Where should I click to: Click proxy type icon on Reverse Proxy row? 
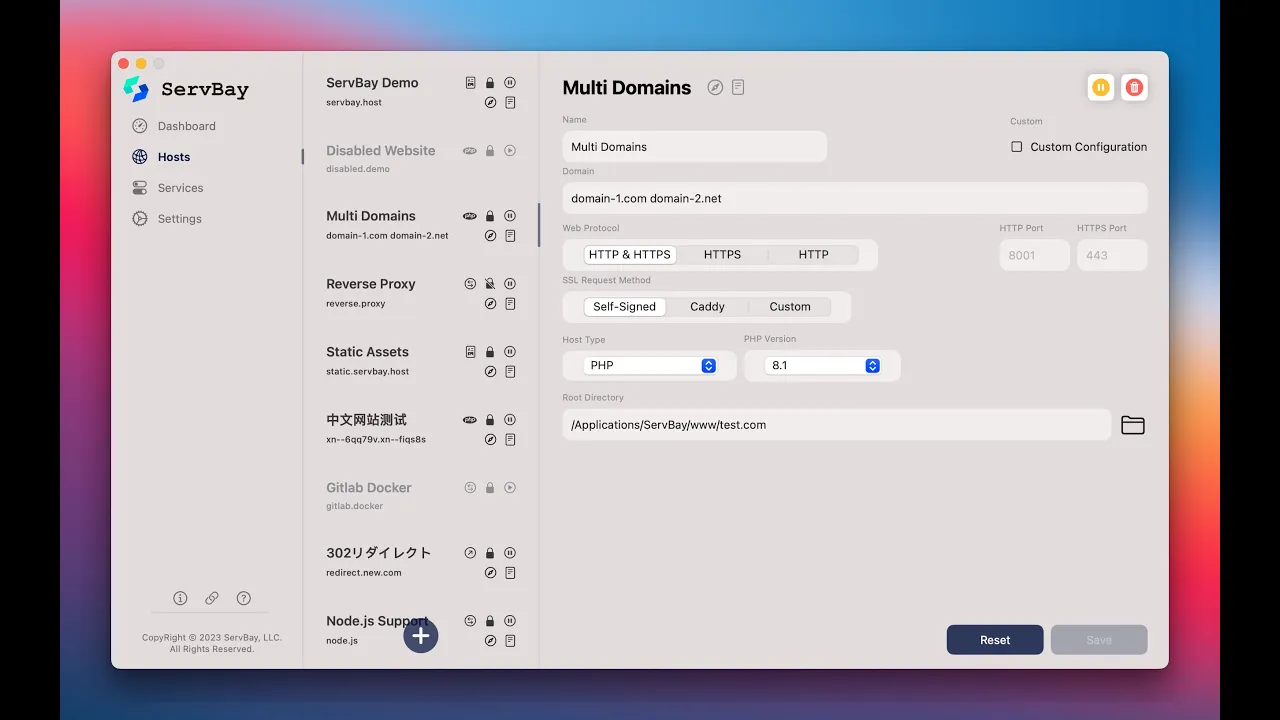point(470,284)
